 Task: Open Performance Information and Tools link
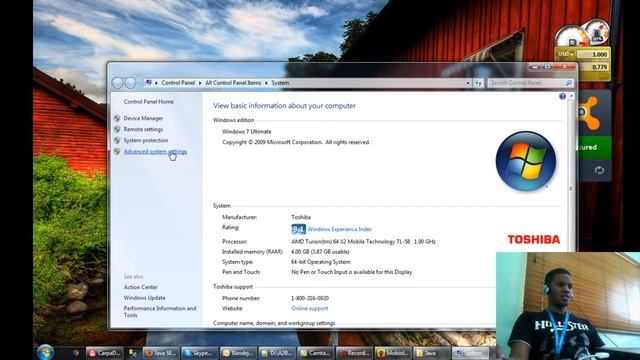pos(160,312)
